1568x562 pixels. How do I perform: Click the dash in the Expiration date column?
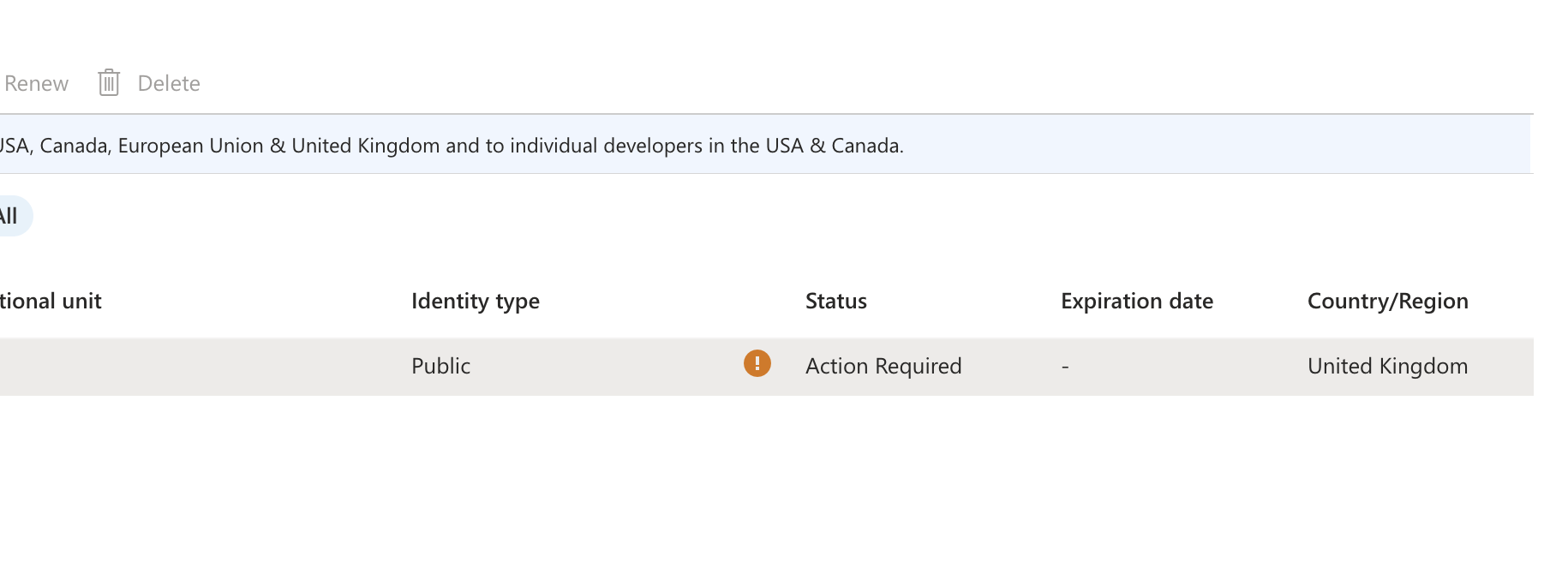point(1063,366)
